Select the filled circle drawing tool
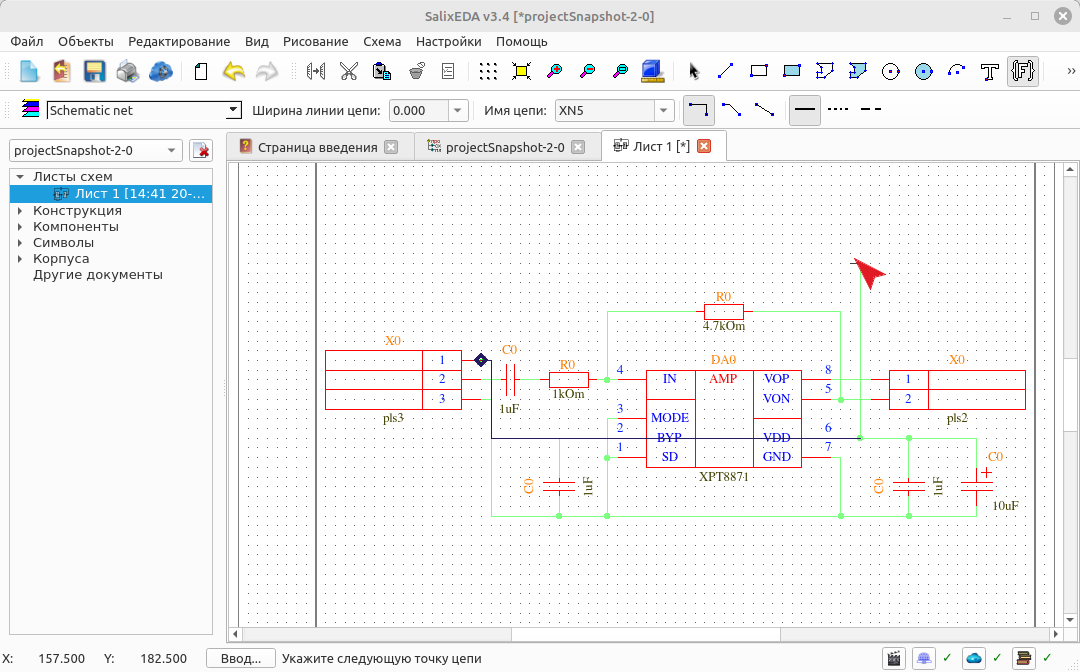The width and height of the screenshot is (1080, 672). pos(924,71)
